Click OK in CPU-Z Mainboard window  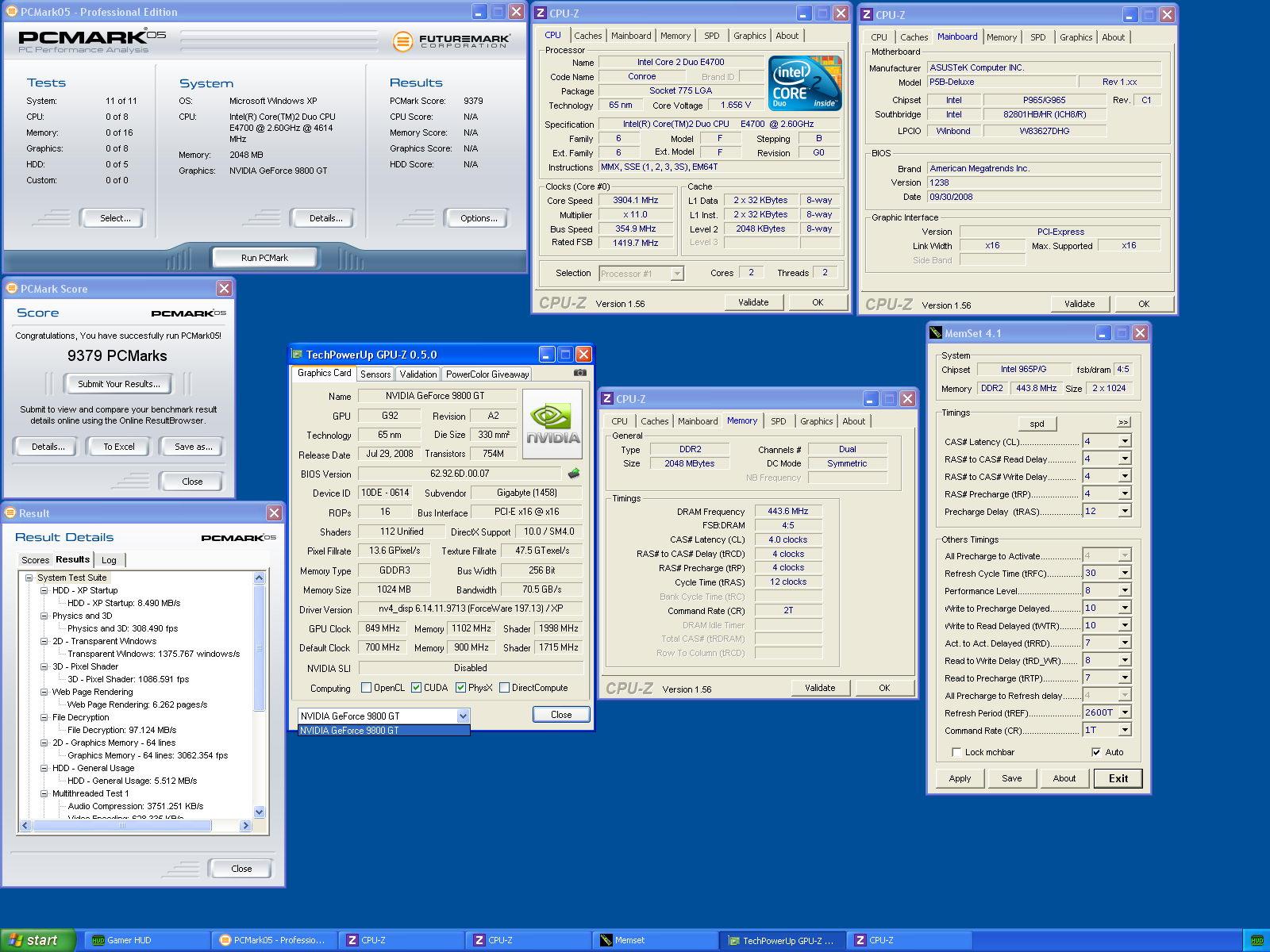[x=1144, y=304]
